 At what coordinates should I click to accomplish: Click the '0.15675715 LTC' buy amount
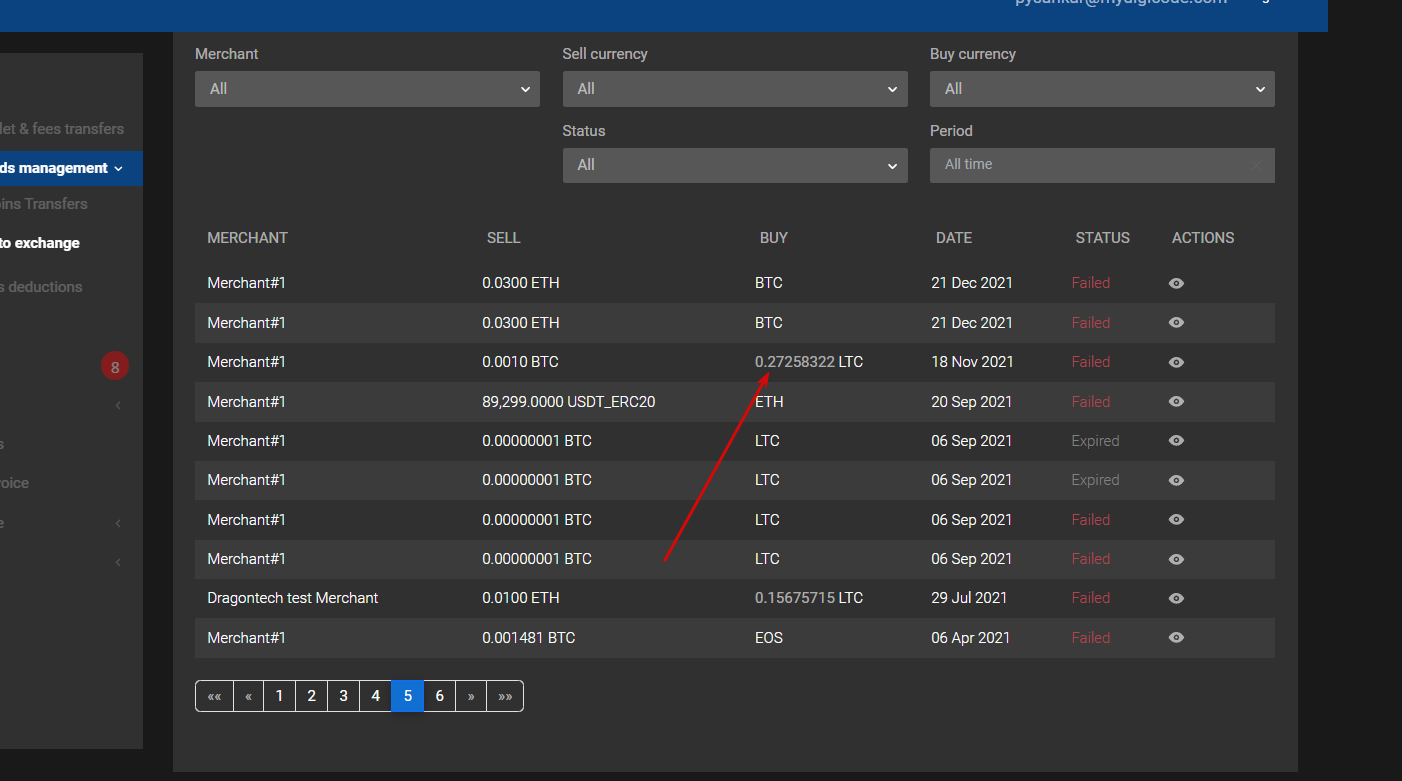pyautogui.click(x=809, y=598)
